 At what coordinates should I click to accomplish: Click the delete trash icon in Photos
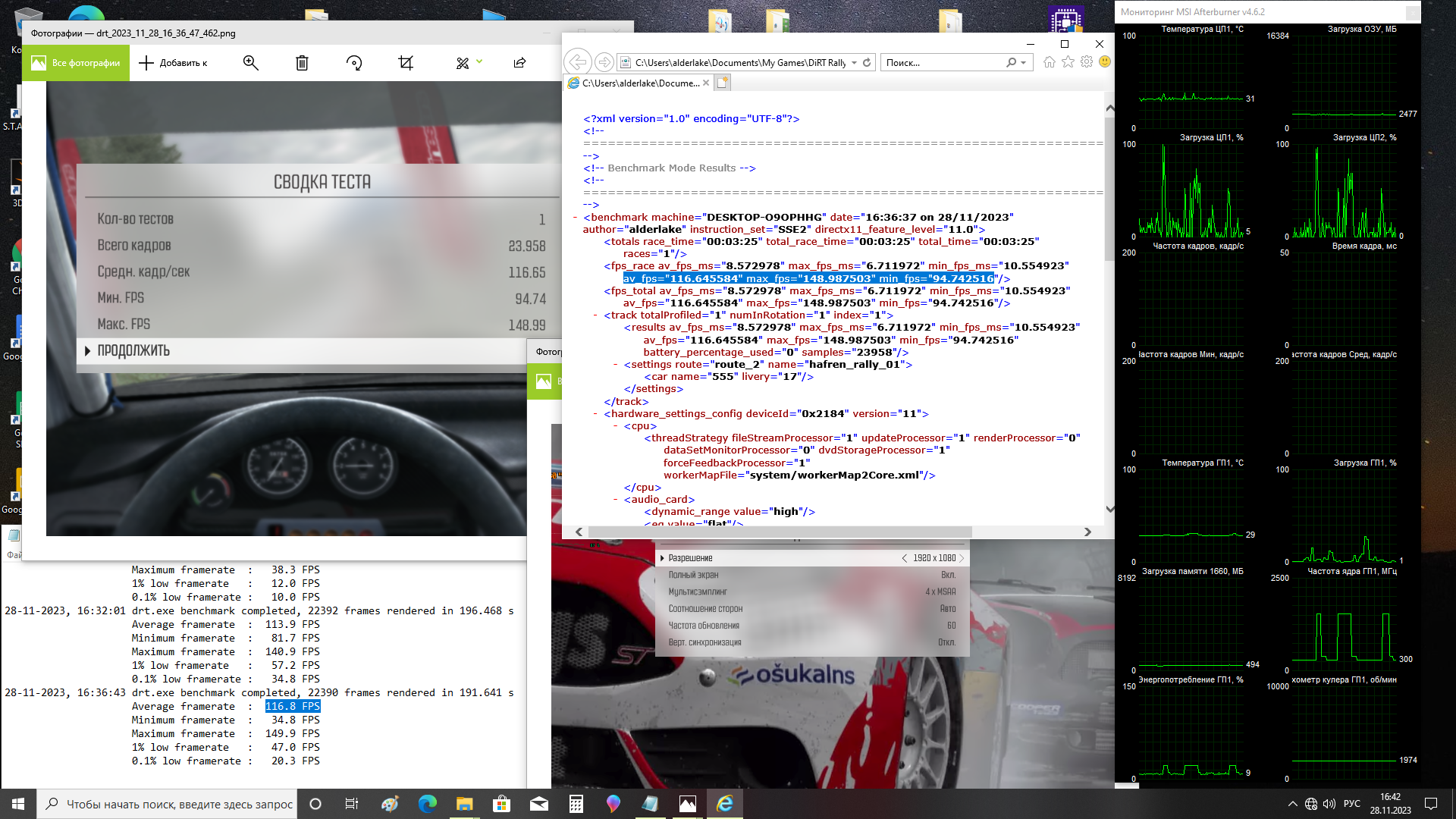click(302, 63)
